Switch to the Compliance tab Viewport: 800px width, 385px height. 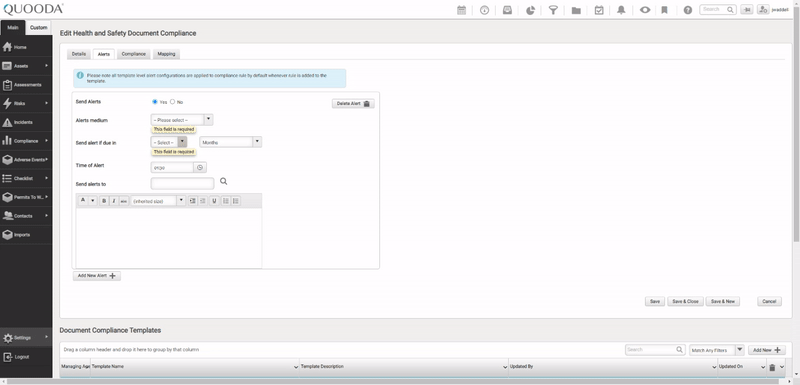[x=134, y=54]
